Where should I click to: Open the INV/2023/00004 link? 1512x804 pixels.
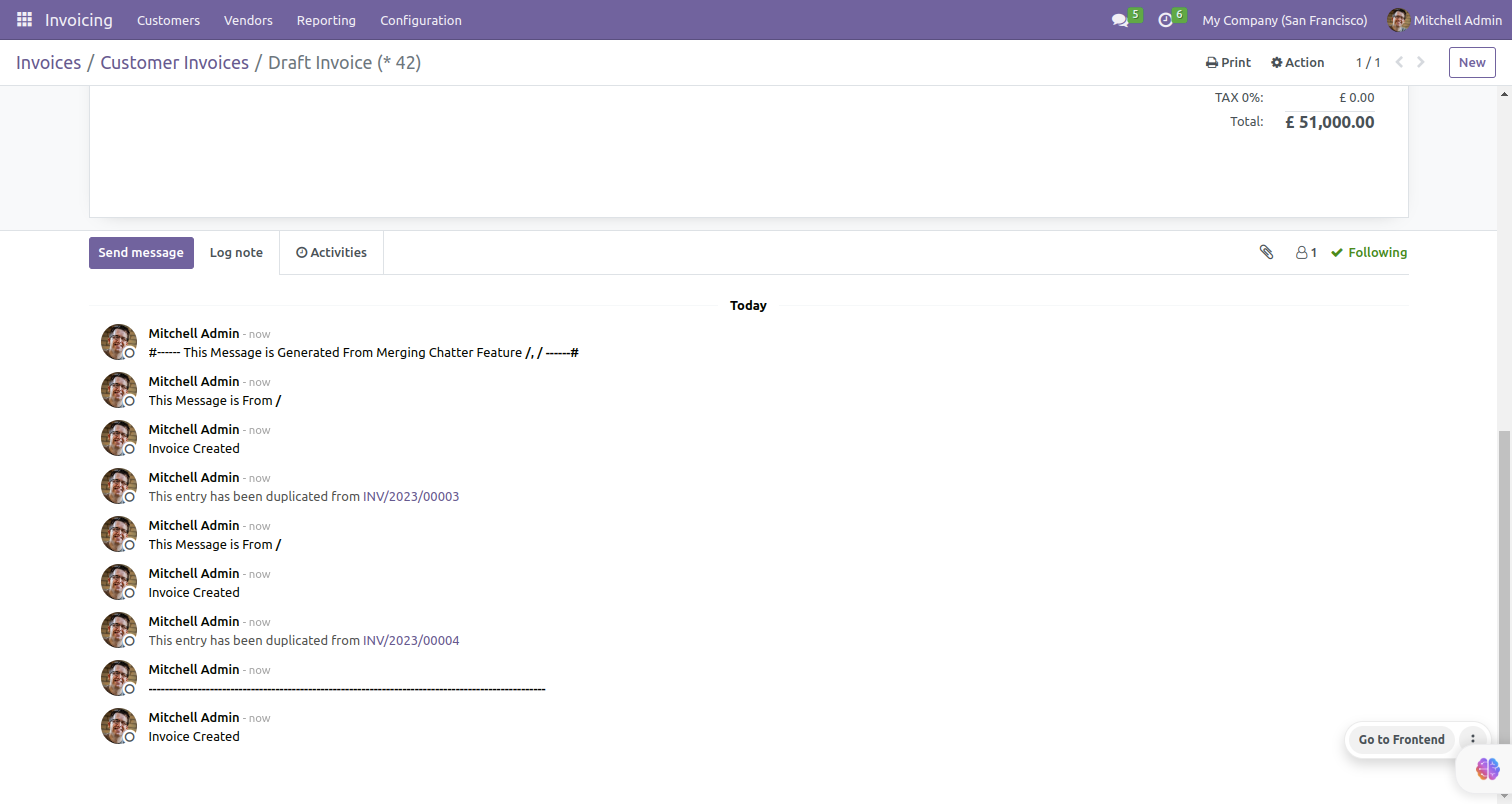[411, 640]
